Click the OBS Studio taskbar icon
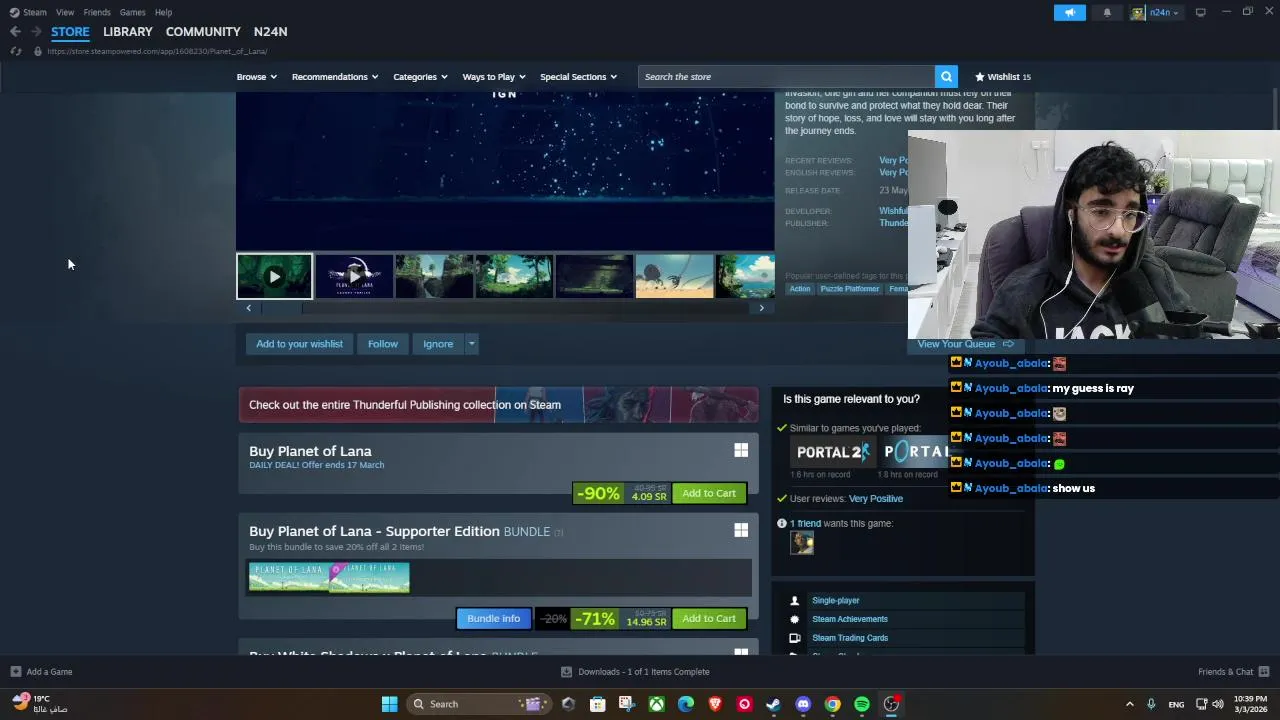Image resolution: width=1280 pixels, height=720 pixels. 891,704
